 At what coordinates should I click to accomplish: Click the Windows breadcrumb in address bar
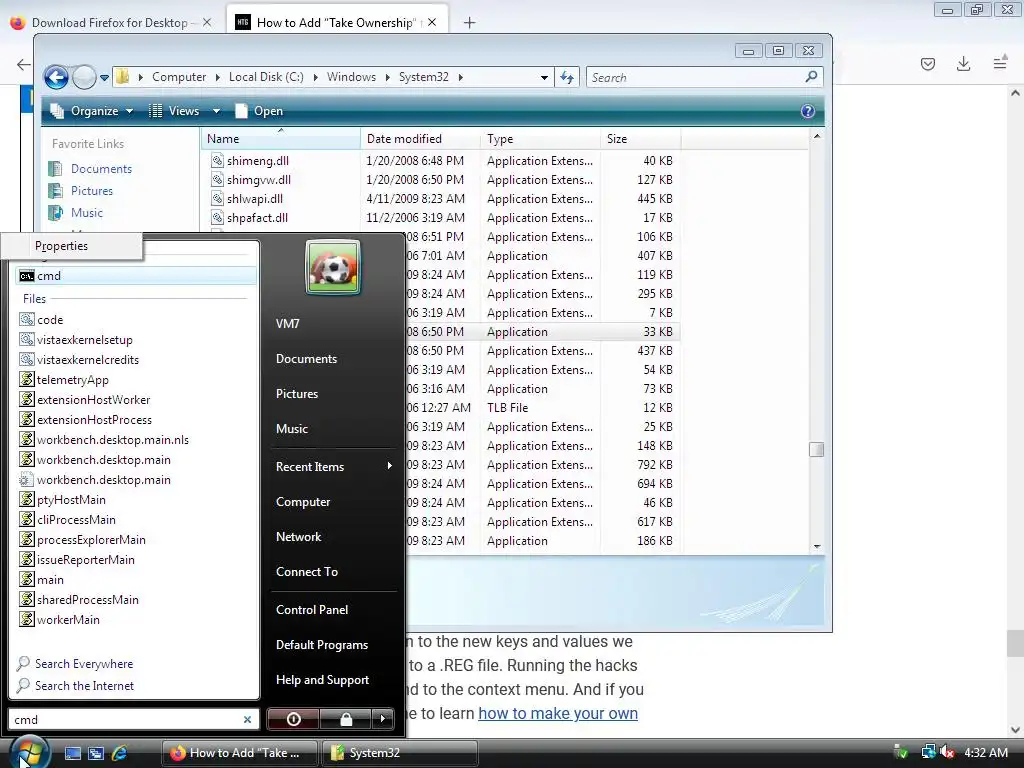coord(351,77)
